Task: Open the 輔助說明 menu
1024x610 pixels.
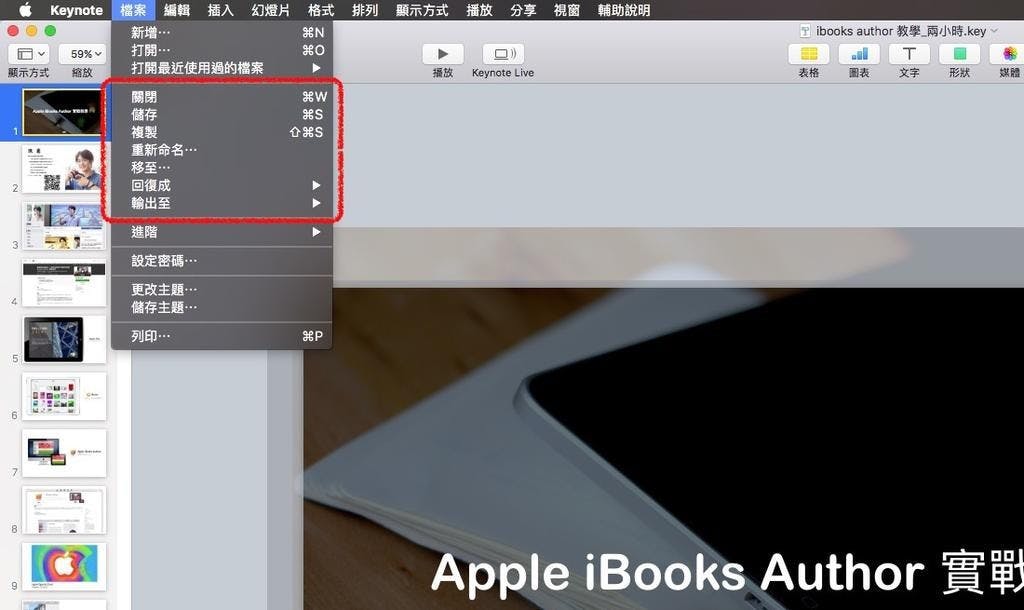Action: [624, 10]
